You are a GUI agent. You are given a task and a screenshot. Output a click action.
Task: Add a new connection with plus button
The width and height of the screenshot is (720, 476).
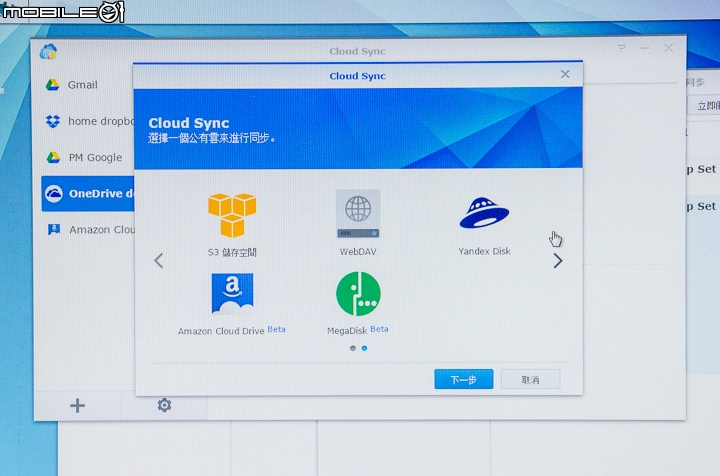pyautogui.click(x=78, y=405)
